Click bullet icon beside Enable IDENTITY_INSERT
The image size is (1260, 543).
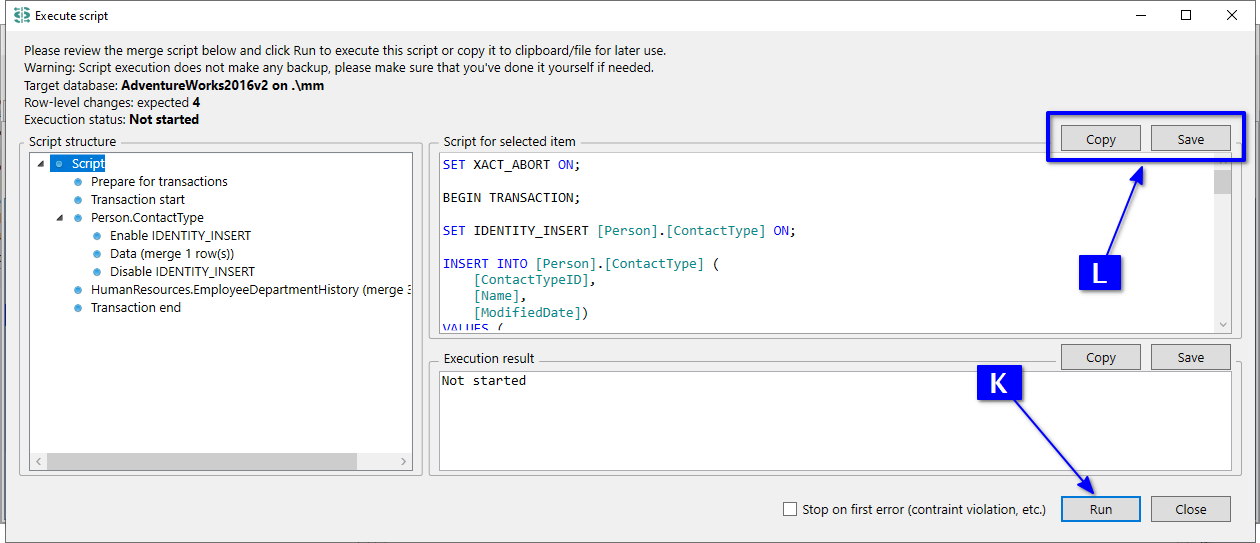coord(97,236)
